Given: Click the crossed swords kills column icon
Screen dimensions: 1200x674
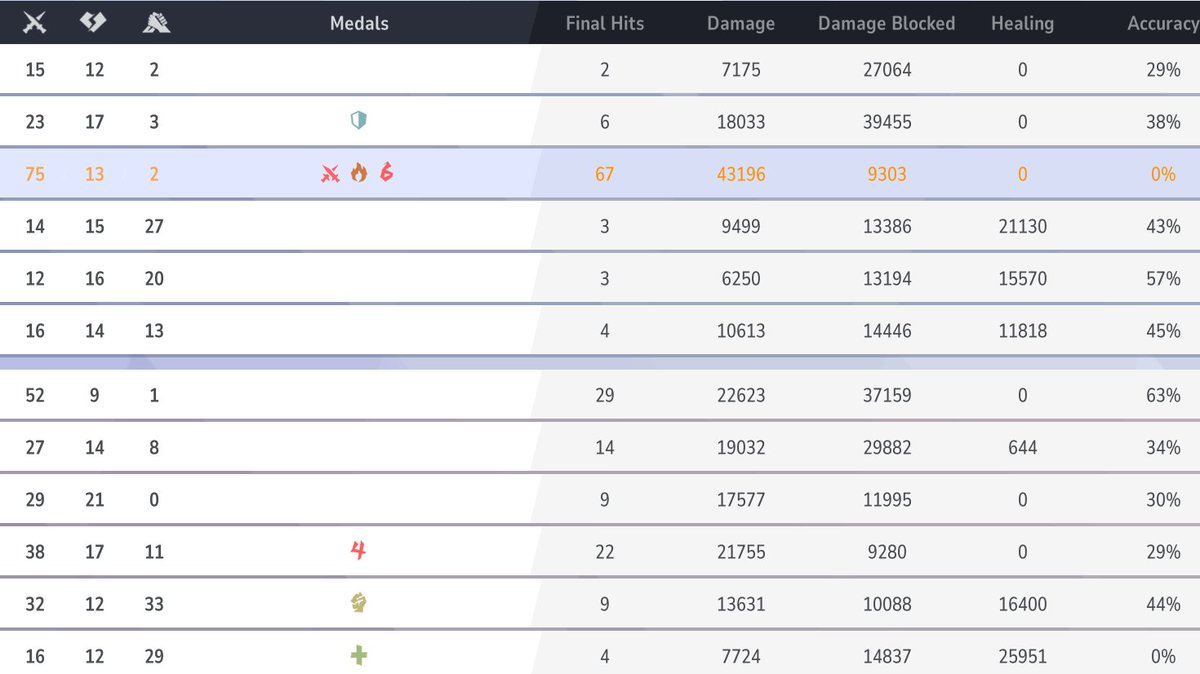Looking at the screenshot, I should click(34, 22).
